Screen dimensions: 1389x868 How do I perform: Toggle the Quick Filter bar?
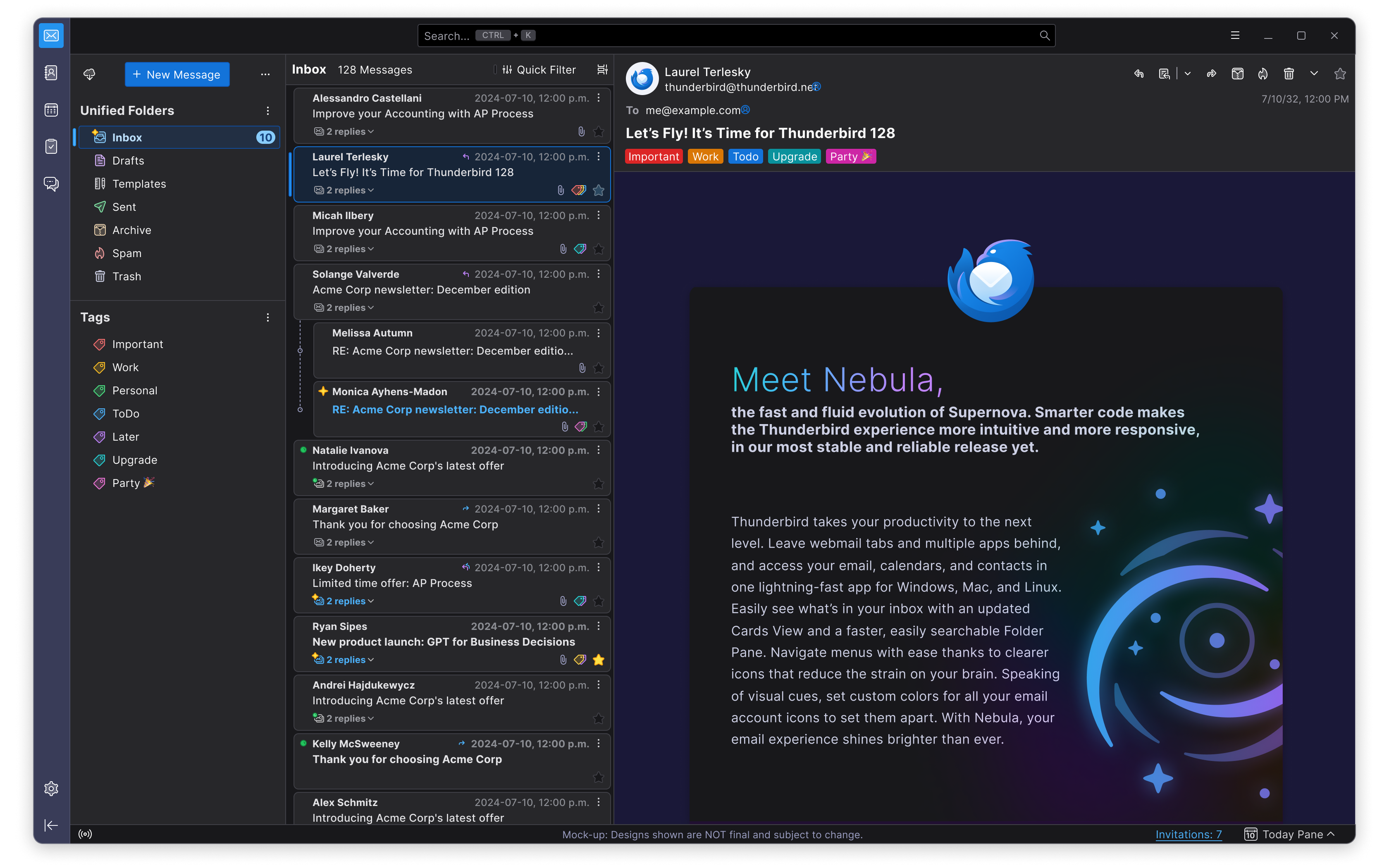tap(538, 69)
